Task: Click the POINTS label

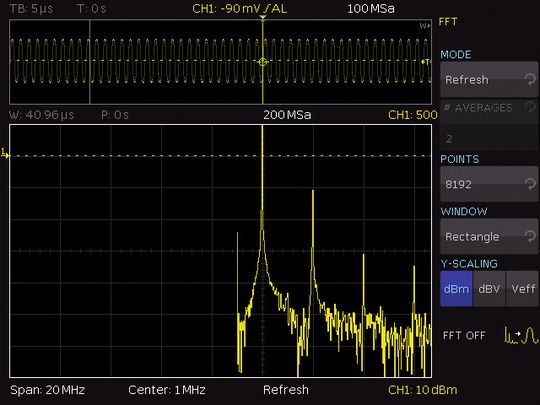Action: tap(460, 159)
